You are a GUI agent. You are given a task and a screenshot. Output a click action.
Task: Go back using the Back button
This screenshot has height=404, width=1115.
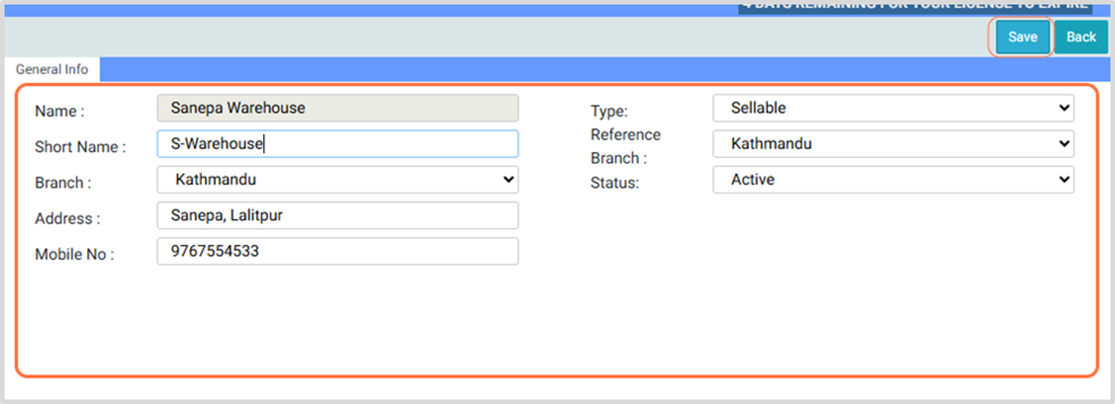point(1081,37)
